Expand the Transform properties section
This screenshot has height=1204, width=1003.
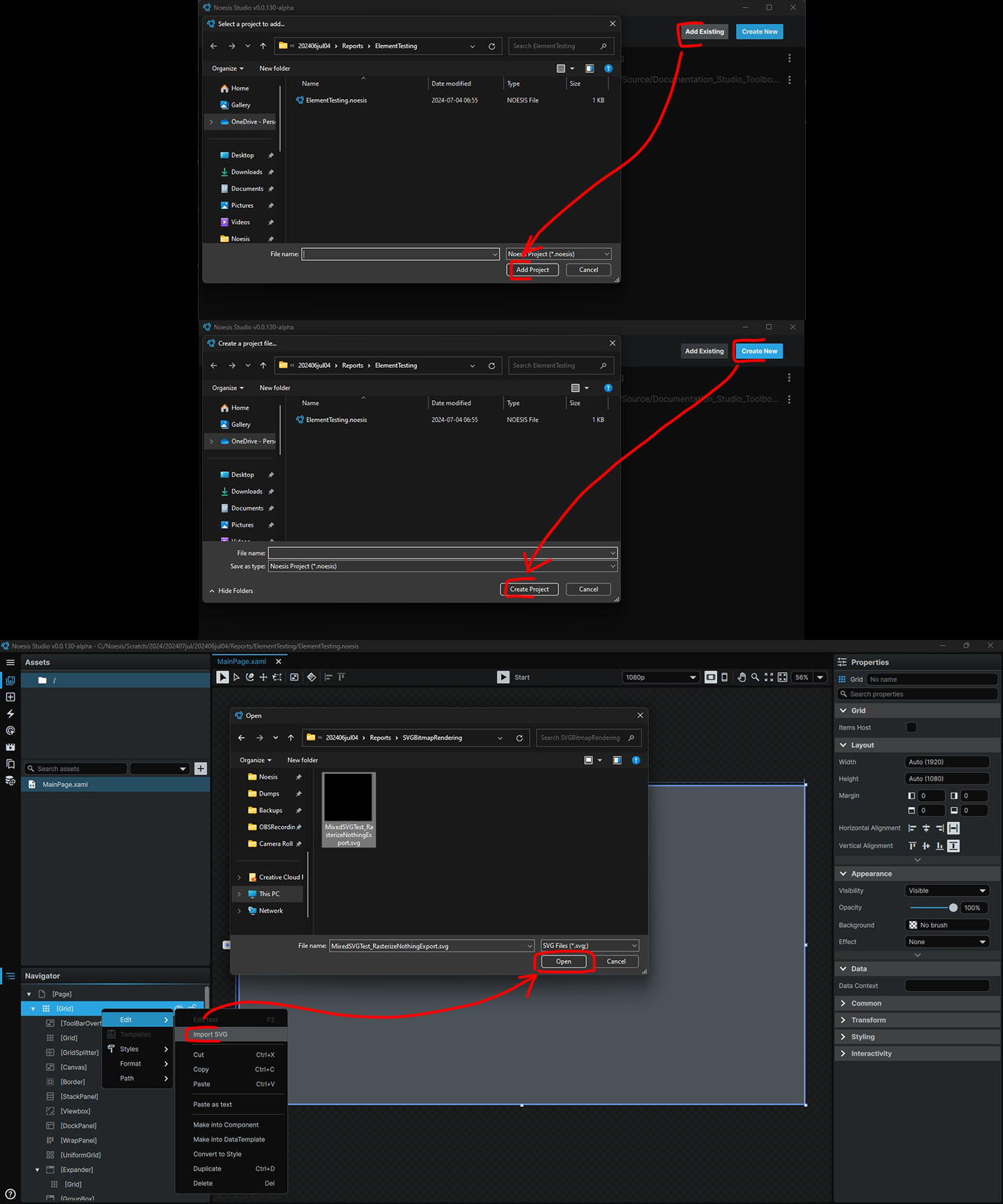pos(868,1020)
